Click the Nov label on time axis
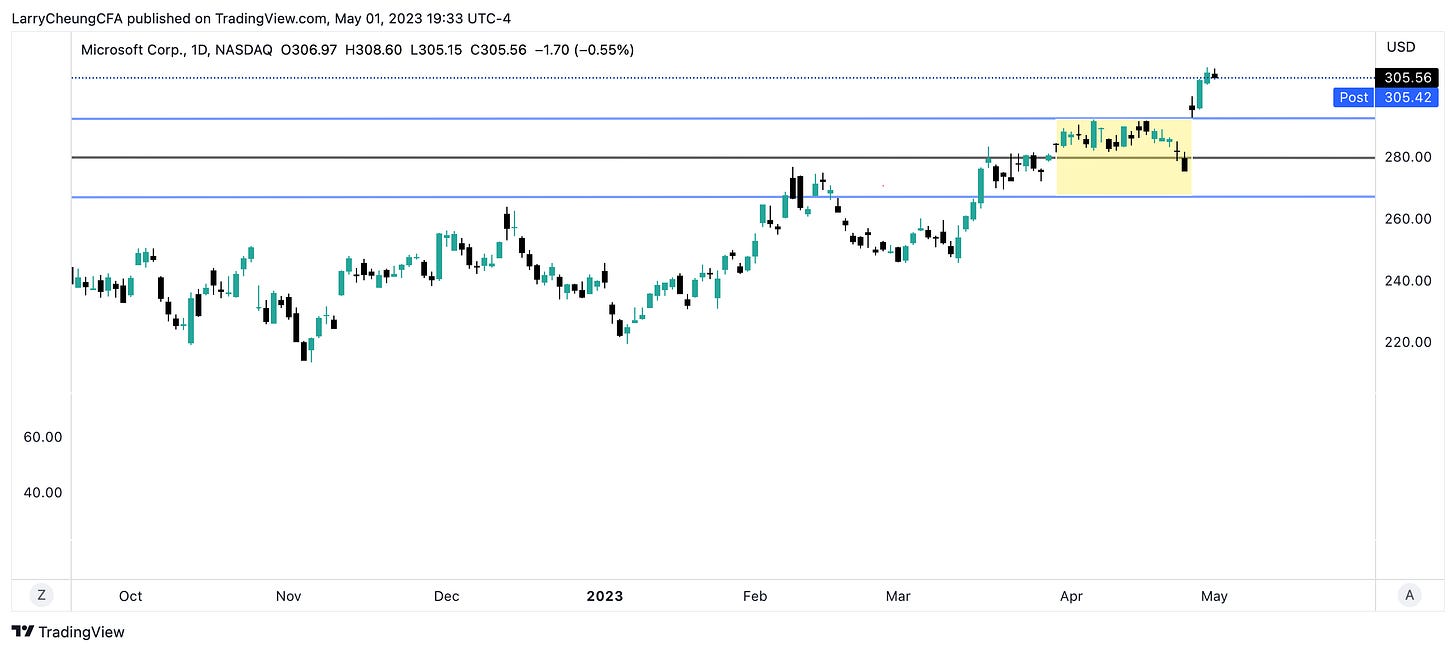Screen dimensions: 1456x652 pos(288,596)
